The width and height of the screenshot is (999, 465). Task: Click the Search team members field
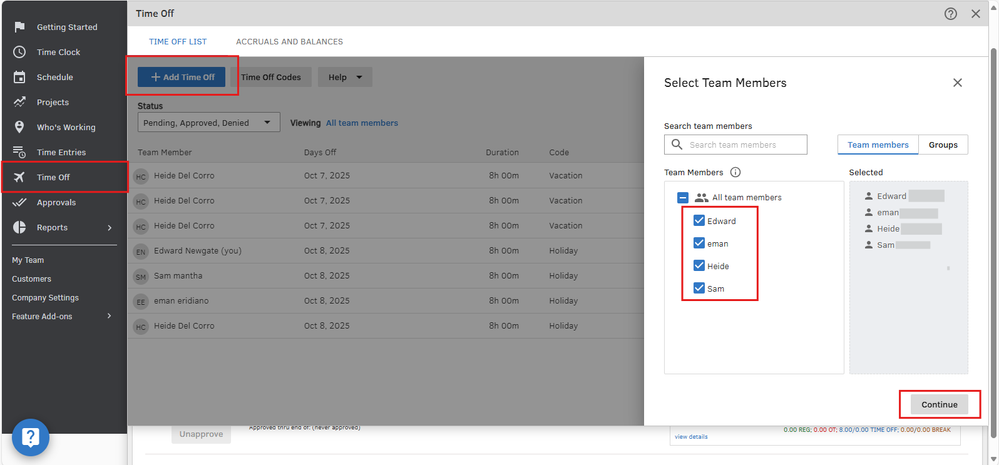point(746,145)
